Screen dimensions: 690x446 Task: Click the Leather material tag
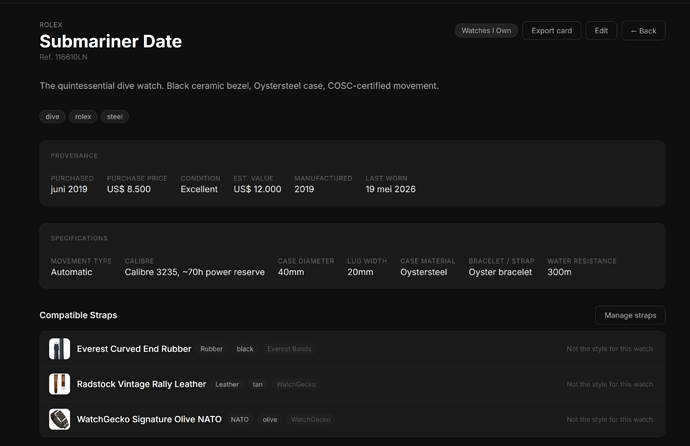pyautogui.click(x=227, y=384)
